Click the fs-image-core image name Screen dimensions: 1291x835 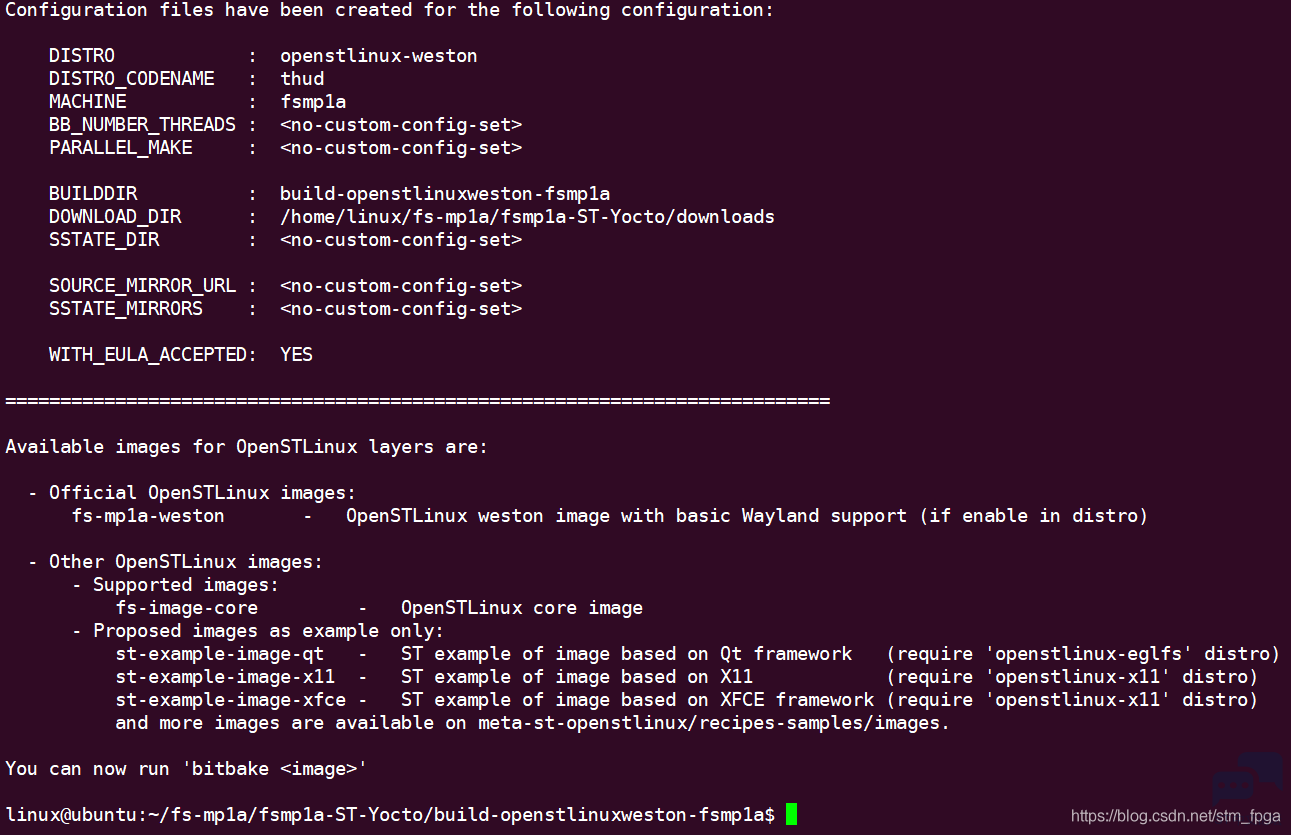tap(186, 608)
